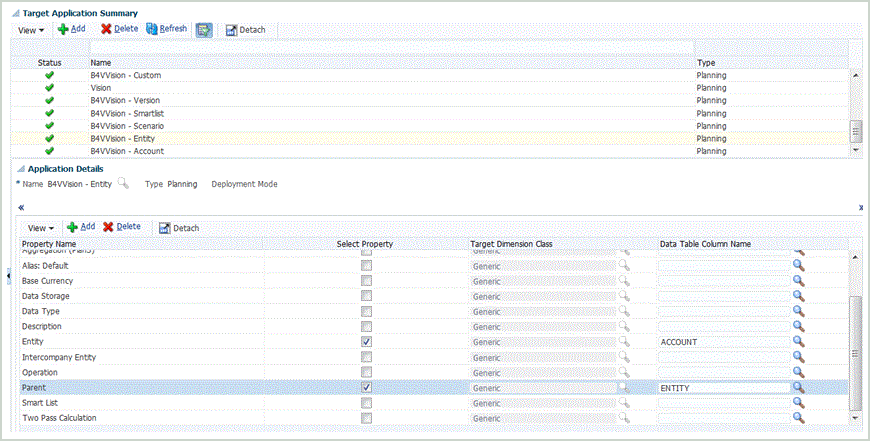
Task: Uncheck the Parent Select Property checkbox
Action: (367, 387)
